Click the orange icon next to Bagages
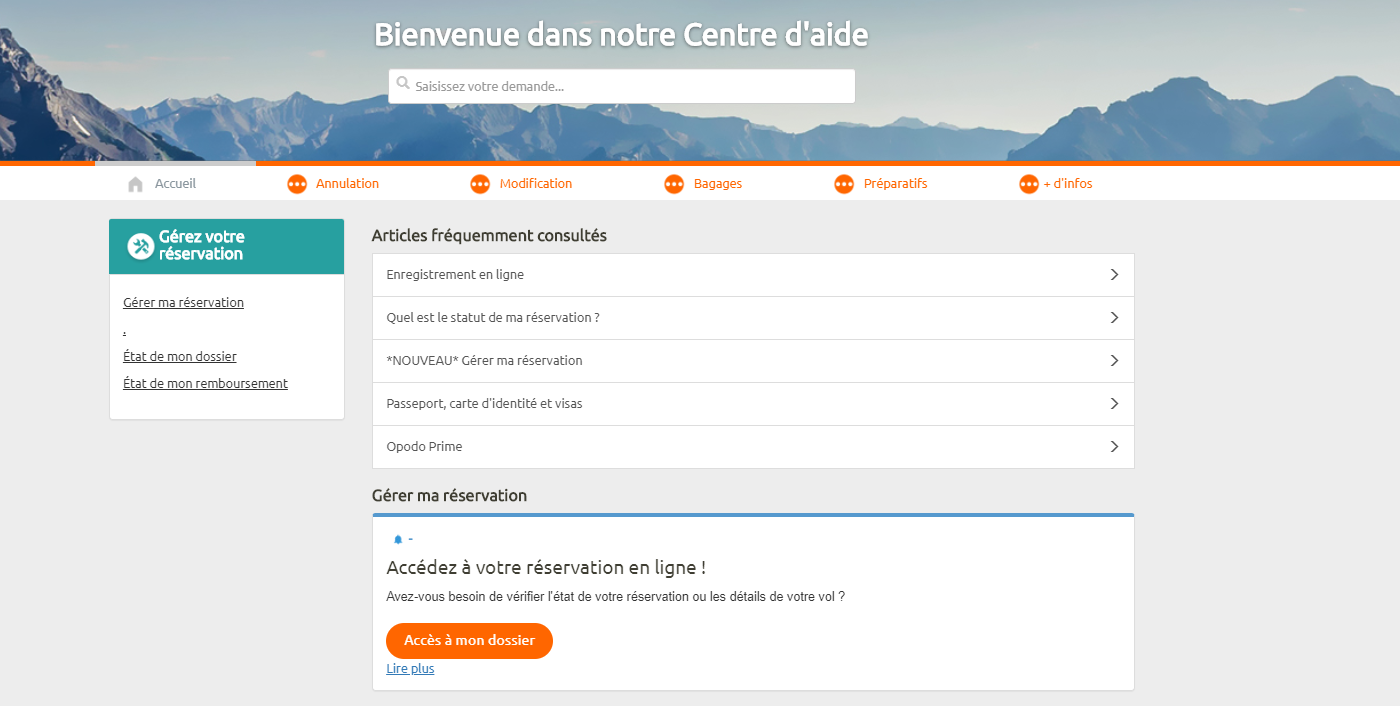The width and height of the screenshot is (1400, 706). click(x=674, y=184)
